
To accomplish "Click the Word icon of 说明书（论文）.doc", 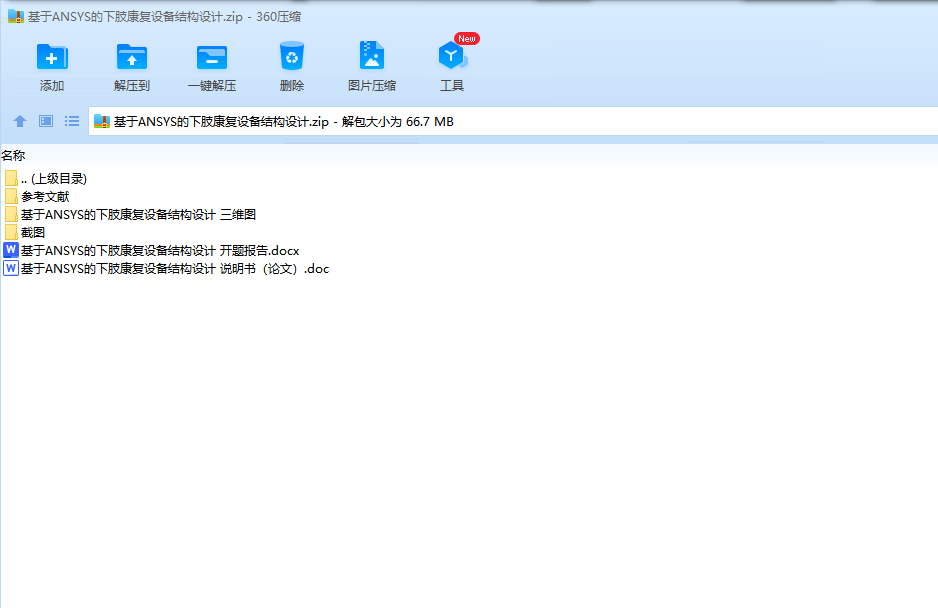I will (x=11, y=268).
